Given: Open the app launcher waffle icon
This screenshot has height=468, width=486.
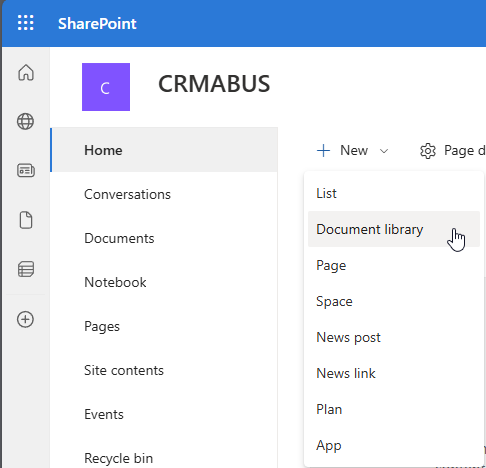Looking at the screenshot, I should coord(26,23).
